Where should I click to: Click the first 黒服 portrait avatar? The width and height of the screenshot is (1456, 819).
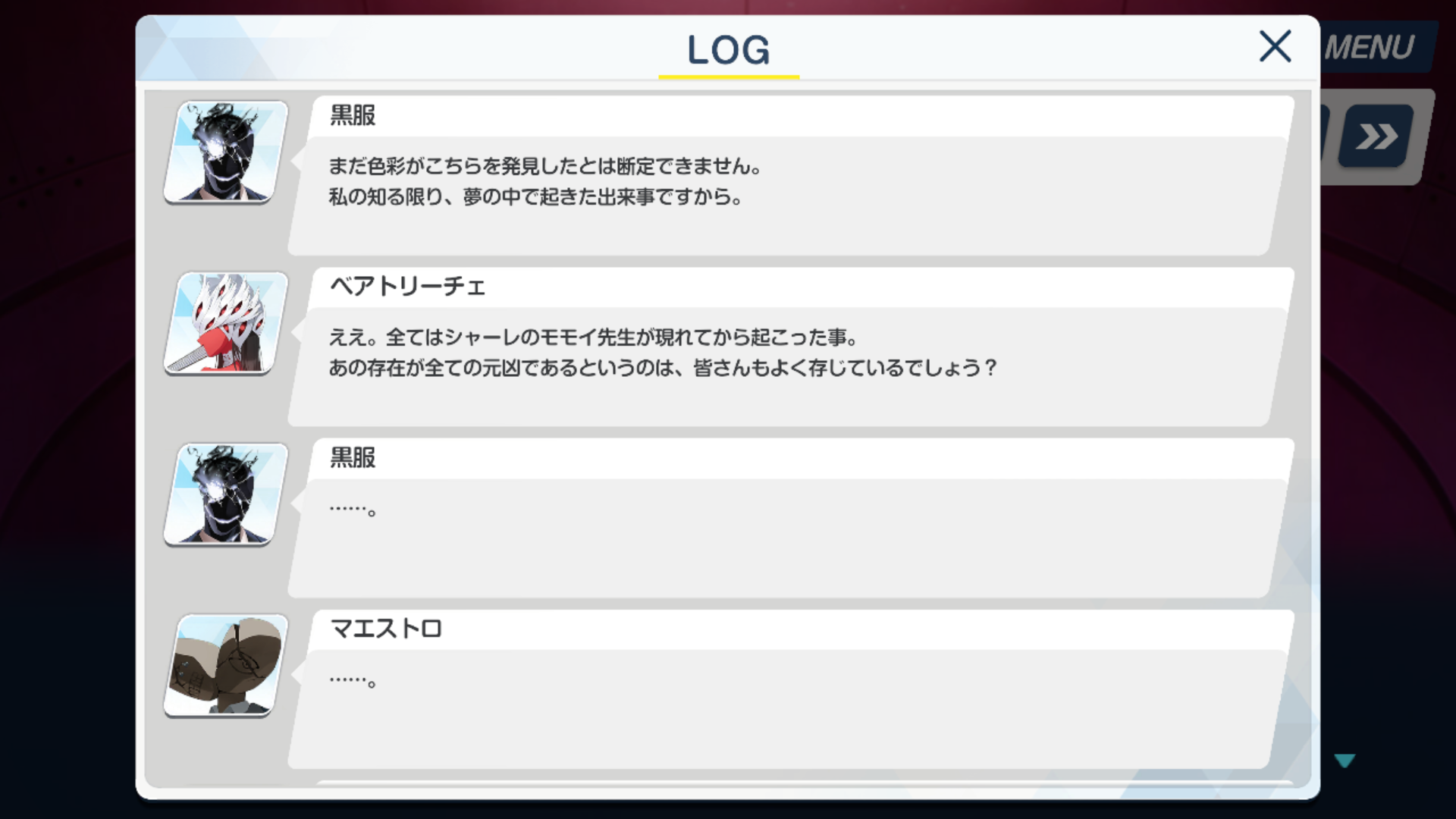pyautogui.click(x=226, y=152)
